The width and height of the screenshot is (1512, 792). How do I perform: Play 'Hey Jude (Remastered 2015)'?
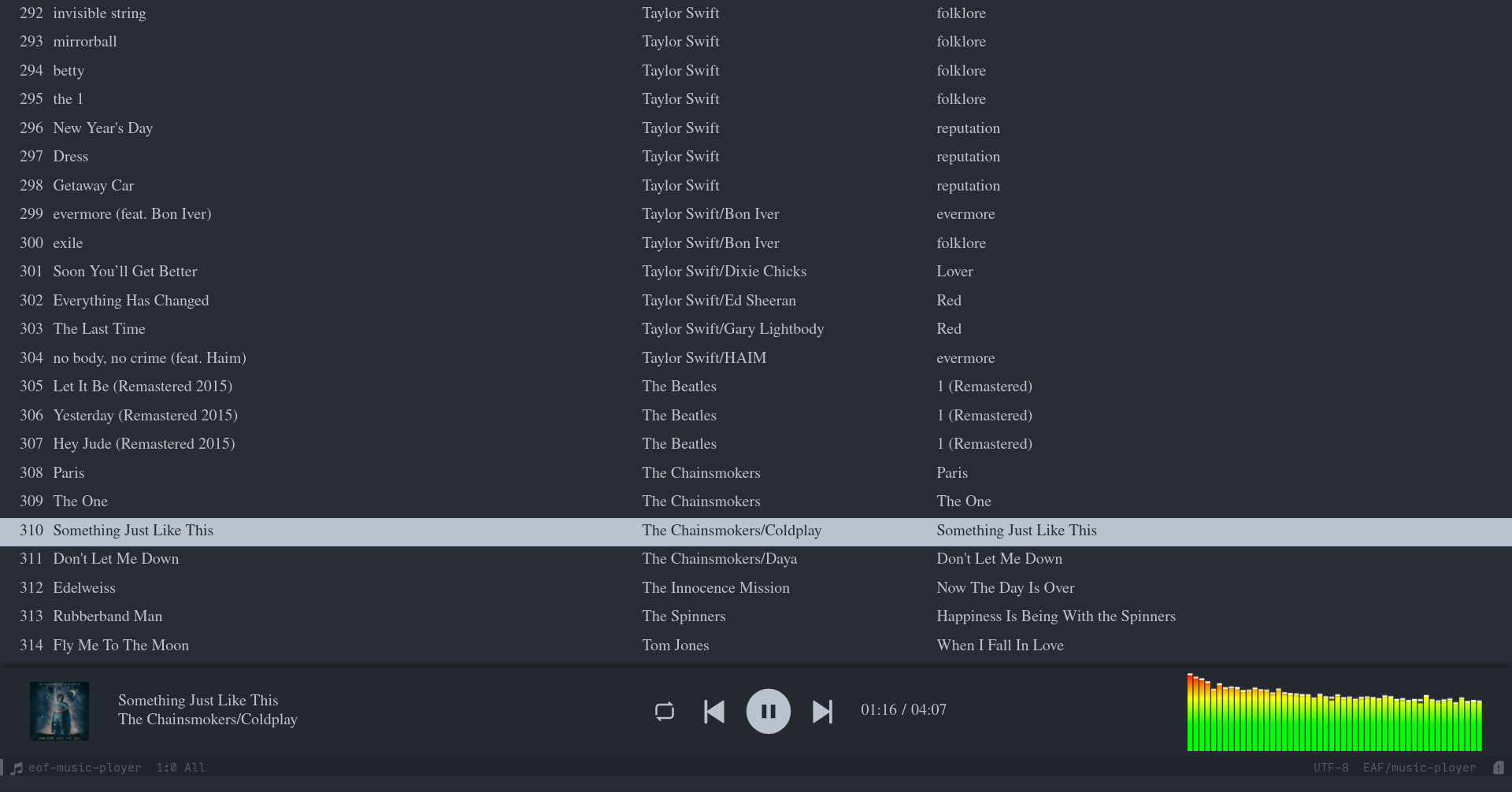pos(143,444)
